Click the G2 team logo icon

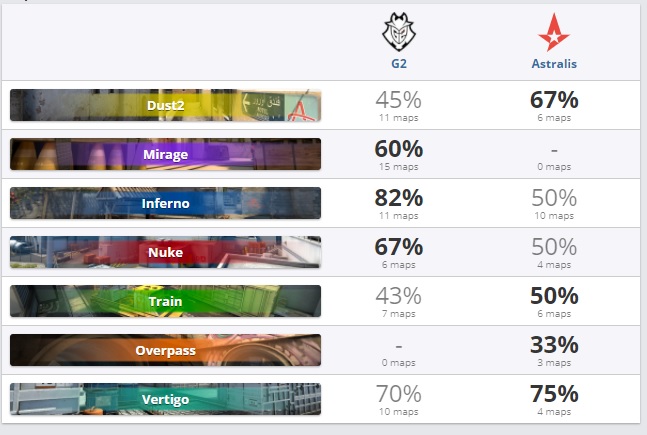398,35
